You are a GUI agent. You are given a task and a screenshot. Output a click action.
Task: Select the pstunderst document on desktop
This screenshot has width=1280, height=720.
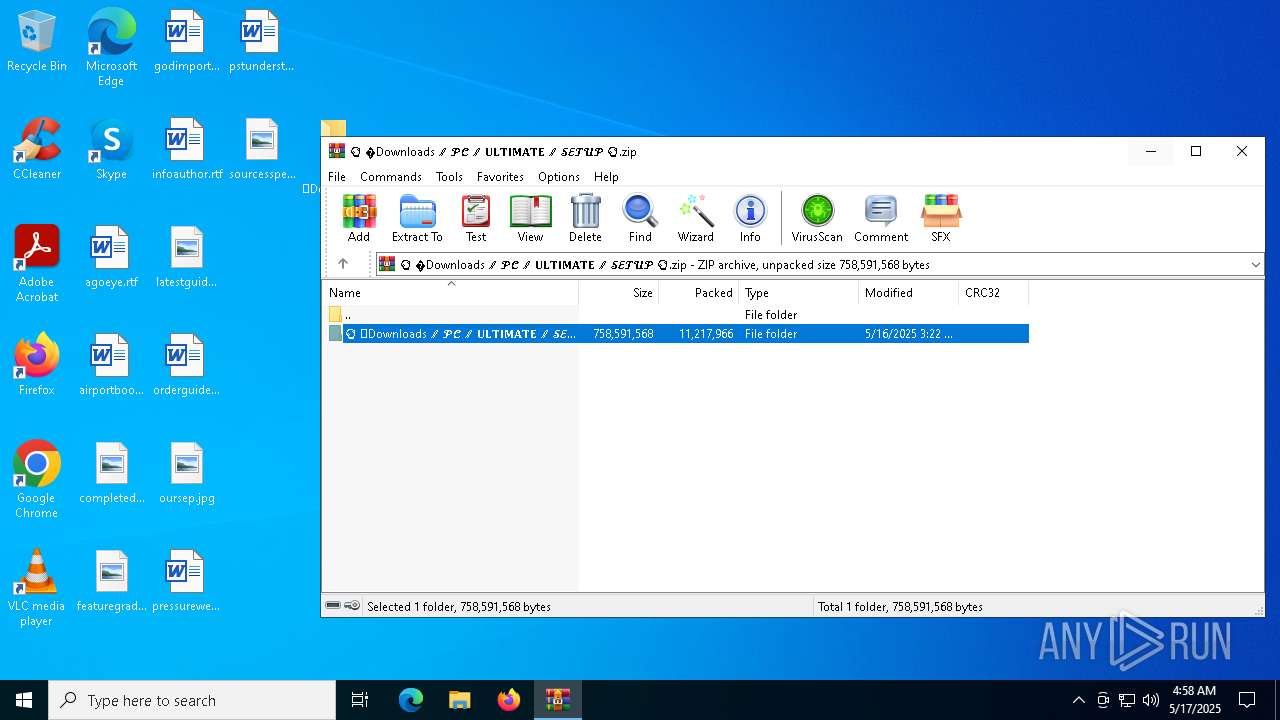tap(261, 42)
